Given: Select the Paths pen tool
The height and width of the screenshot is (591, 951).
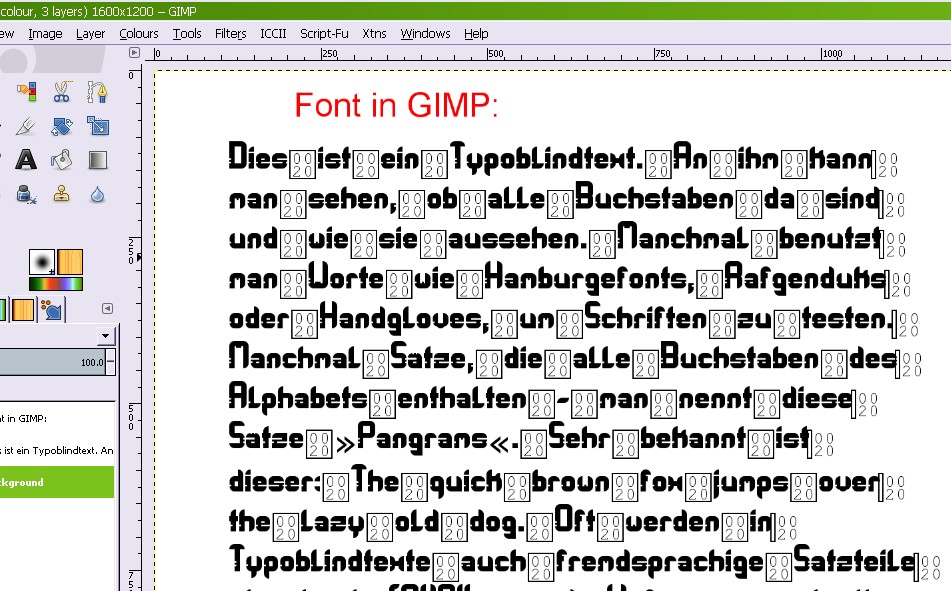Looking at the screenshot, I should 97,92.
